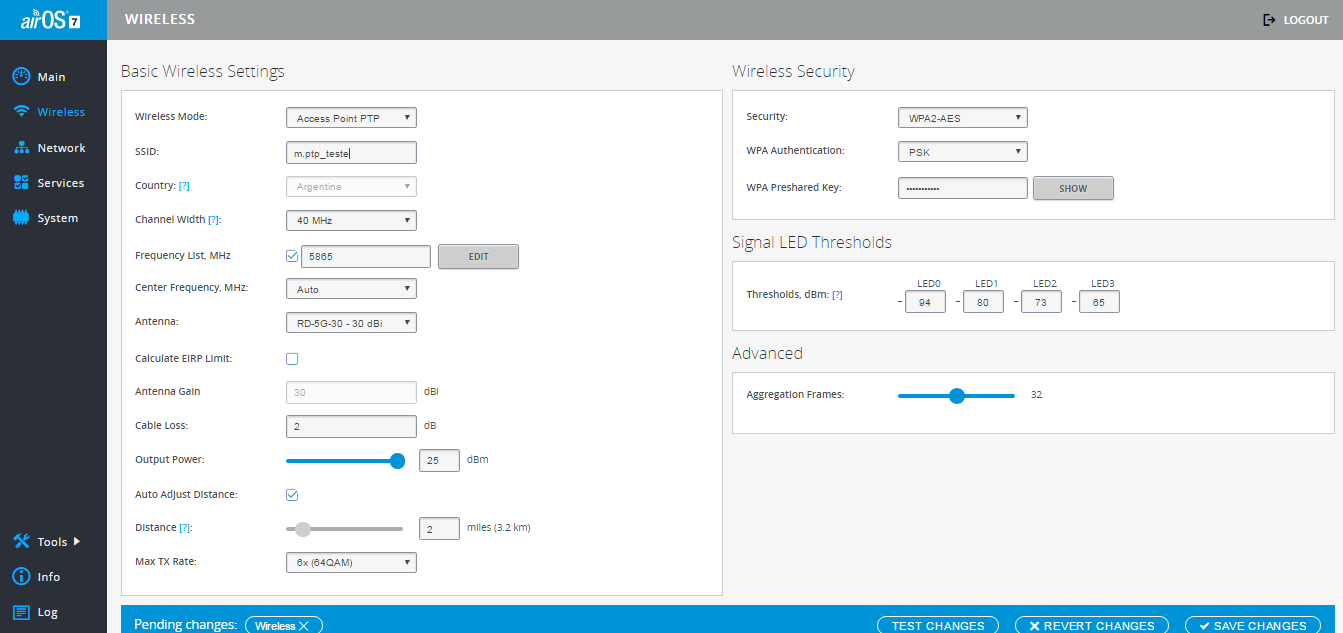Screen dimensions: 1343x633
Task: Open the Services section
Action: pyautogui.click(x=60, y=183)
